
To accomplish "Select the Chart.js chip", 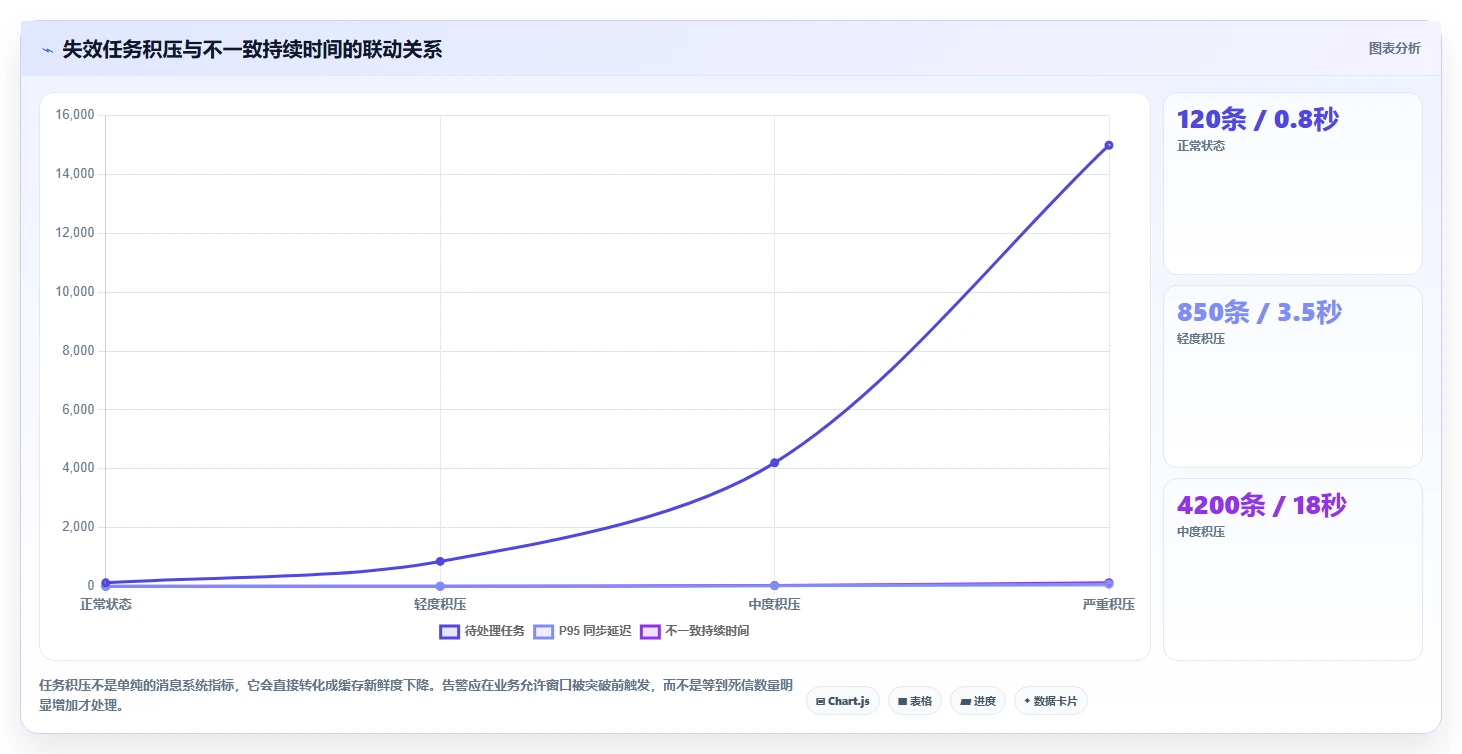I will (843, 701).
